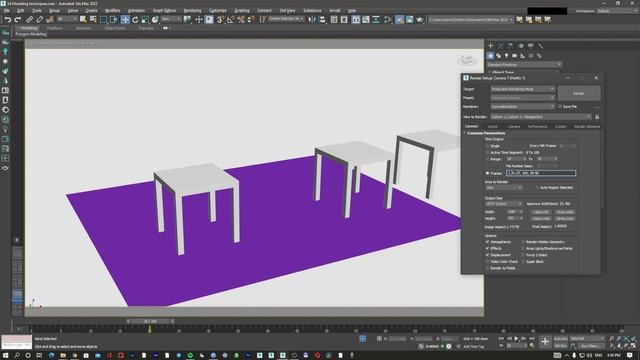The image size is (640, 360).
Task: Click the Render button in Render Setup
Action: 579,93
